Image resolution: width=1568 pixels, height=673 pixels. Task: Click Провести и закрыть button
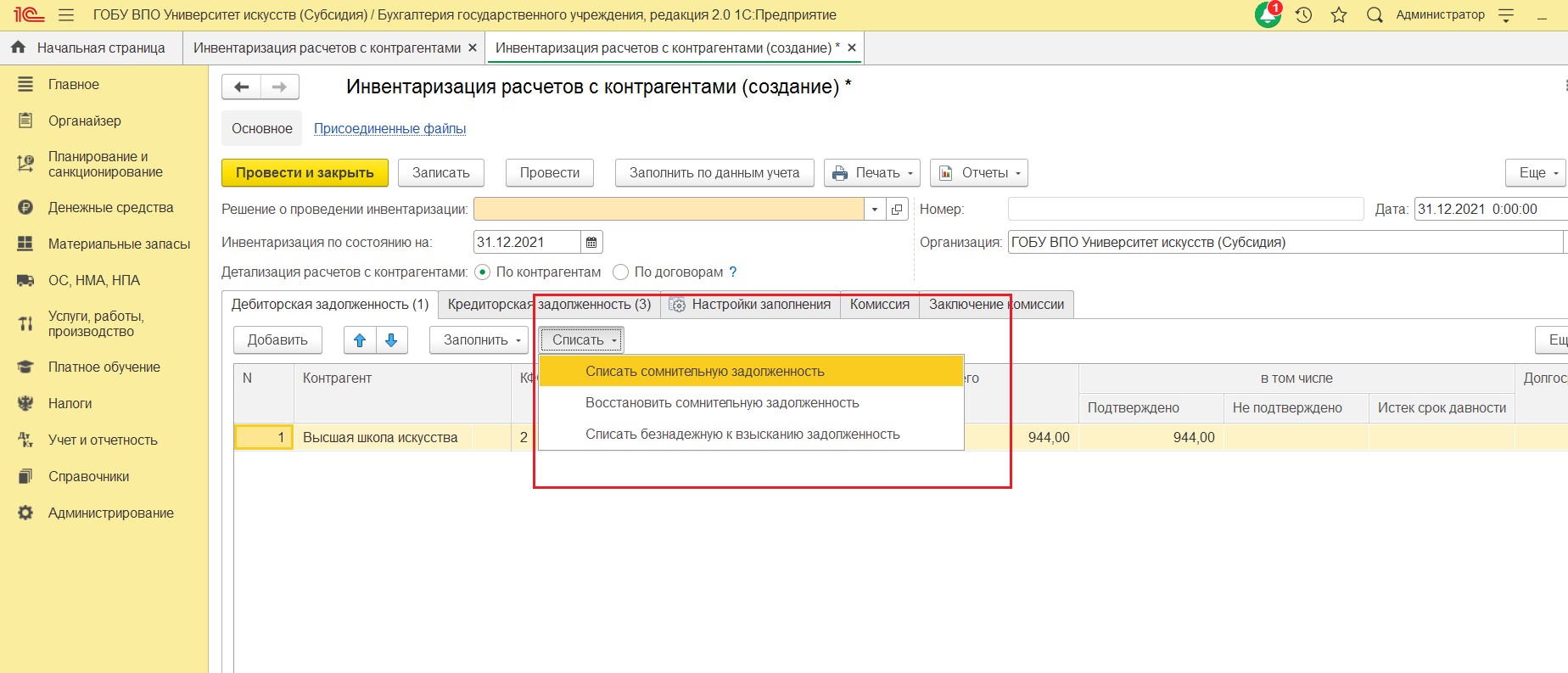pos(305,173)
